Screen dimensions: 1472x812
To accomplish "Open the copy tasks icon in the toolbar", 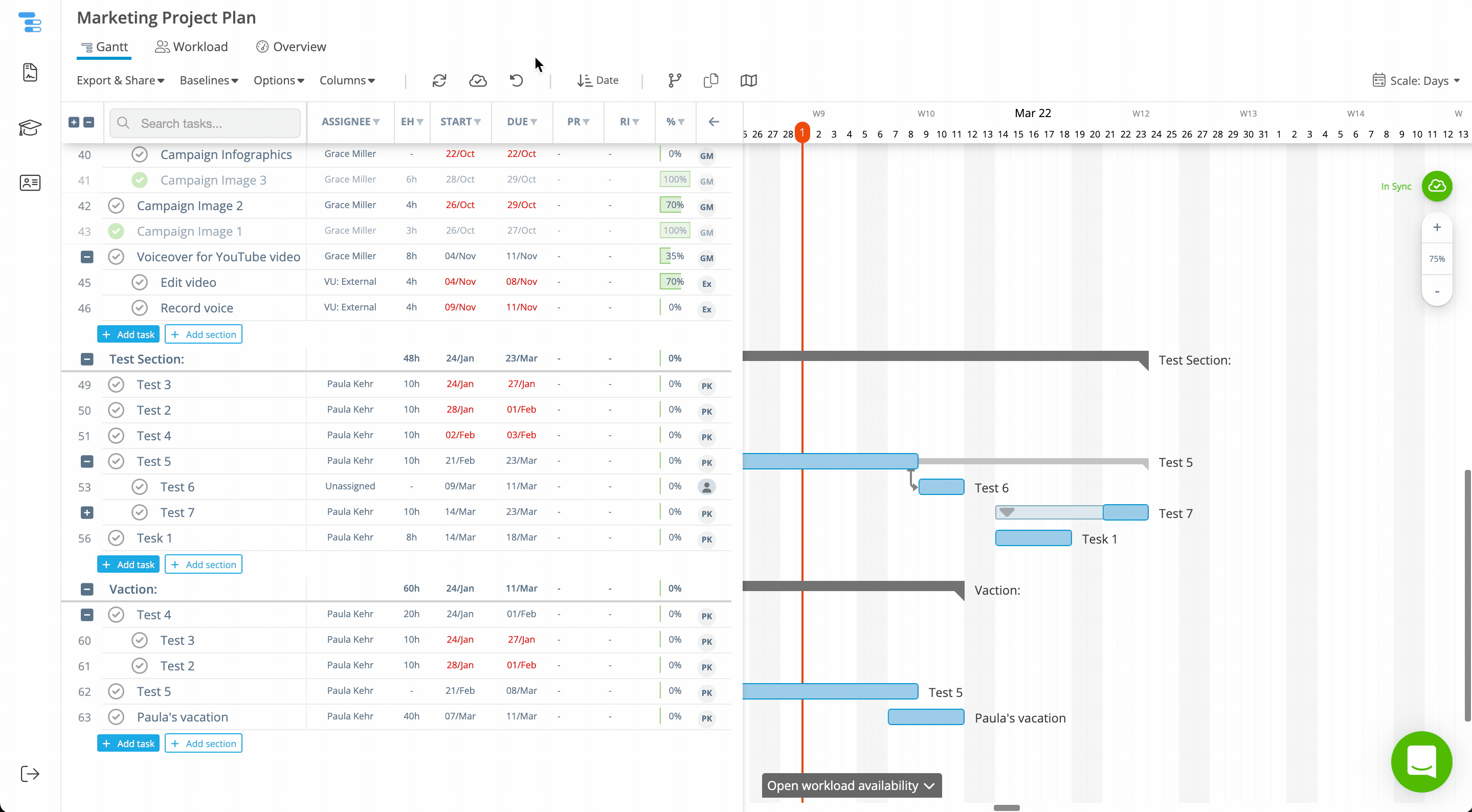I will coord(710,80).
